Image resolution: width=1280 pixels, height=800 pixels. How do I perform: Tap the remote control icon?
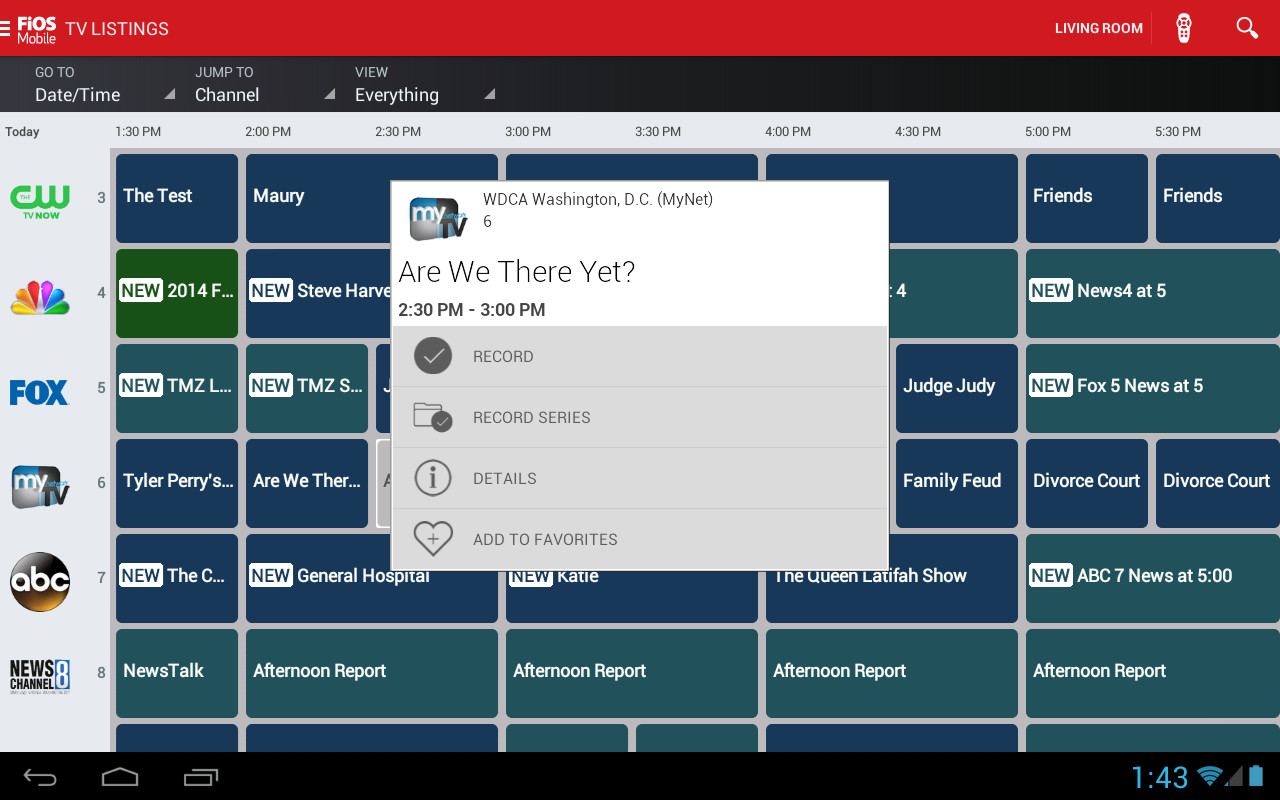[x=1184, y=28]
